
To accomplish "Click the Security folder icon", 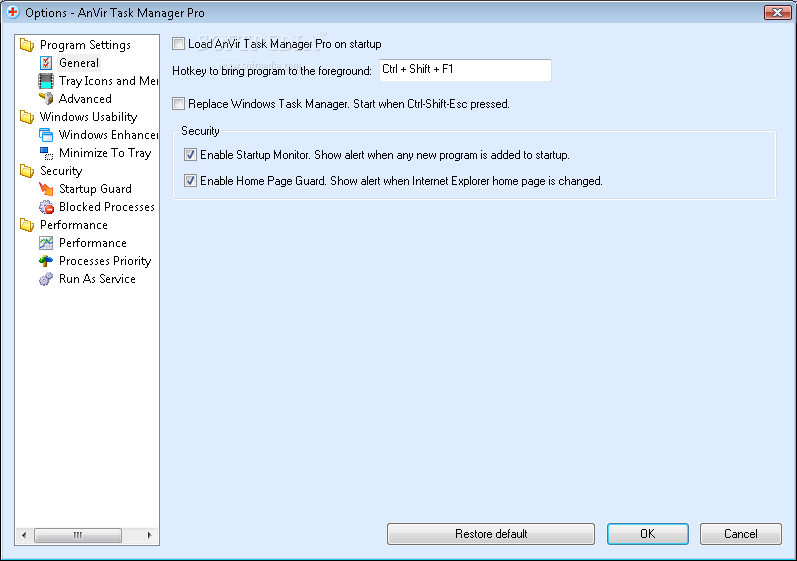I will point(27,171).
